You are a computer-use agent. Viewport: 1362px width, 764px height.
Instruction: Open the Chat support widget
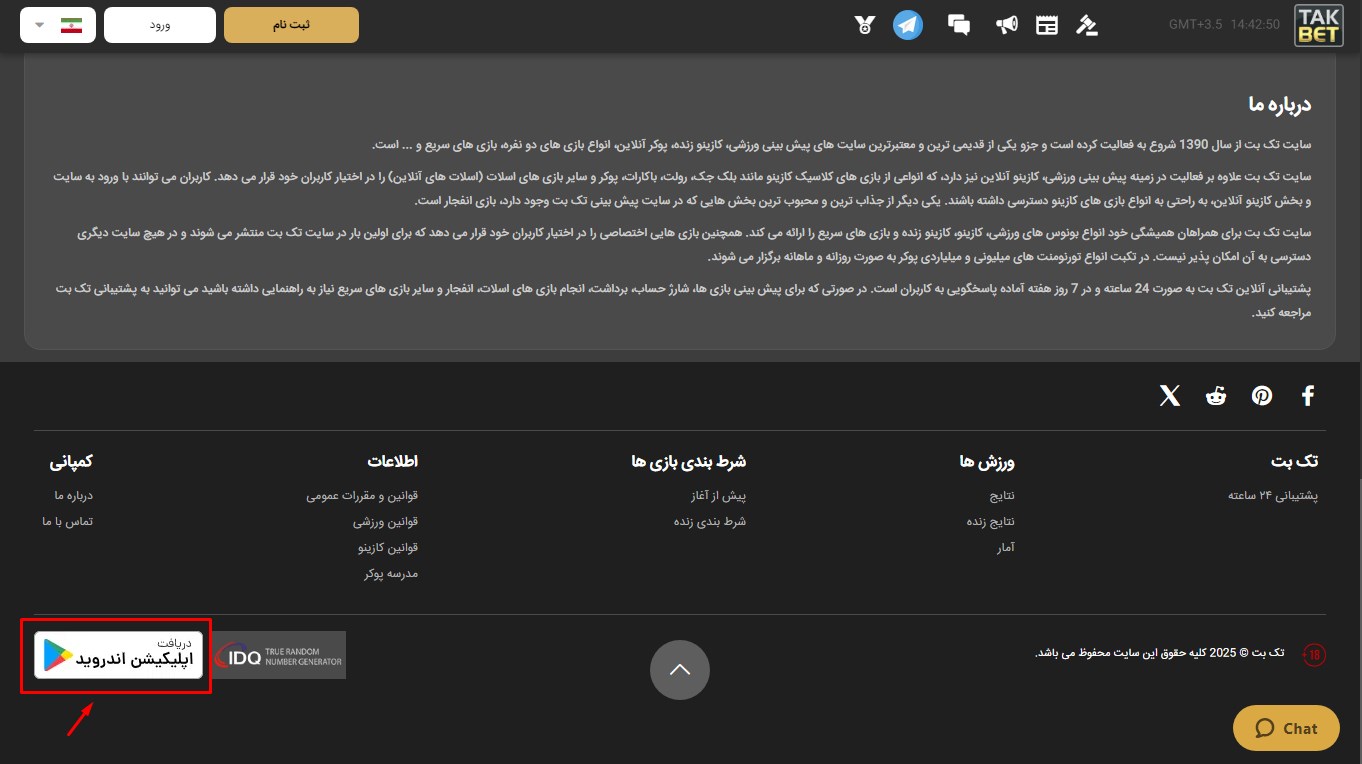pos(1286,728)
